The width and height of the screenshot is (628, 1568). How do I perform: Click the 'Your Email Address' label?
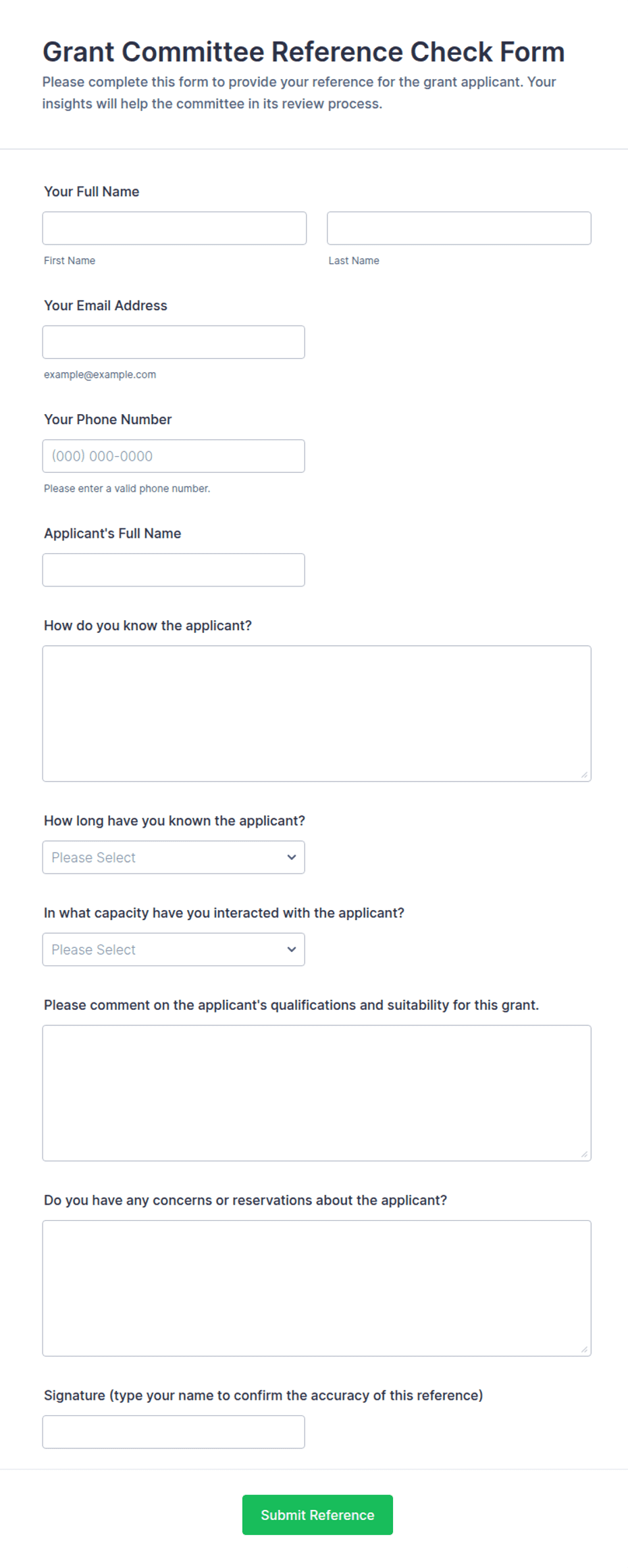pos(105,305)
